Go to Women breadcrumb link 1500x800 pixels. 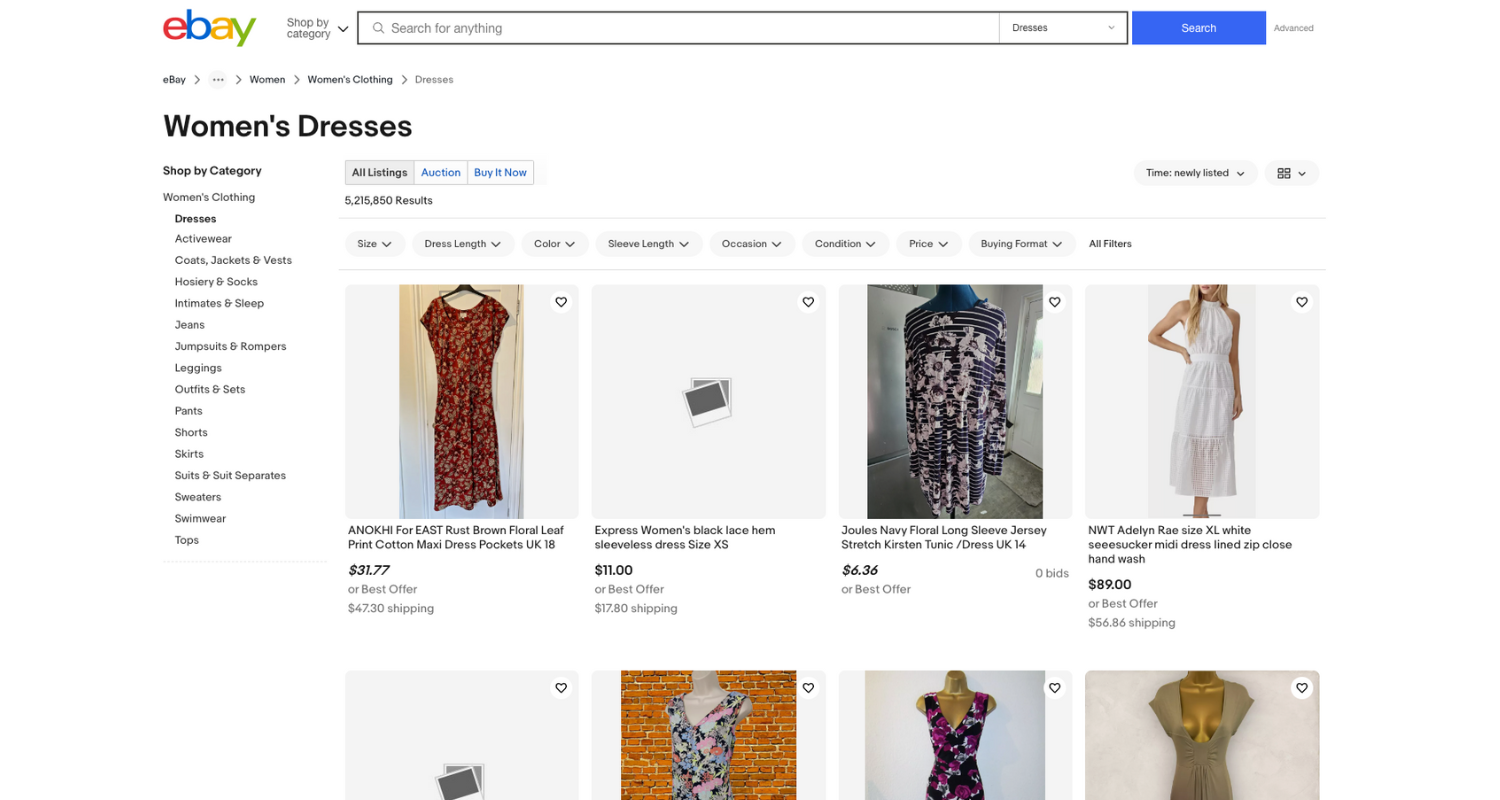click(x=267, y=79)
